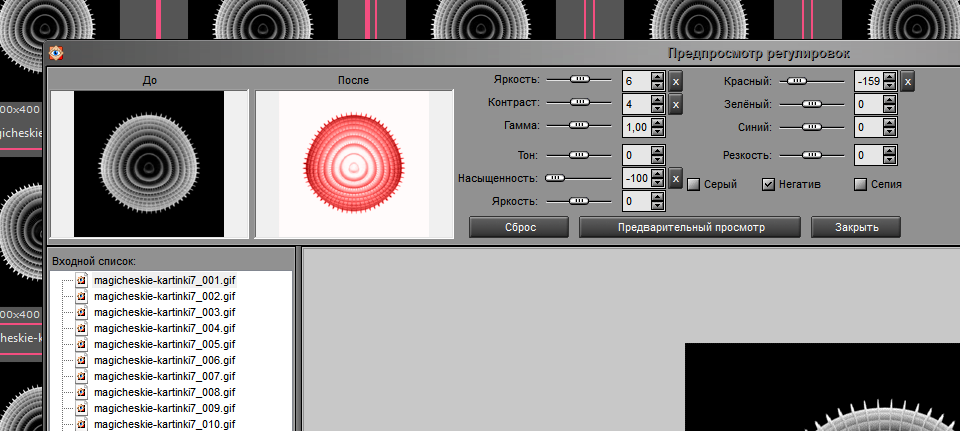Decrease first Яркость value with down arrow
Screen dimensions: 960x431
657,85
